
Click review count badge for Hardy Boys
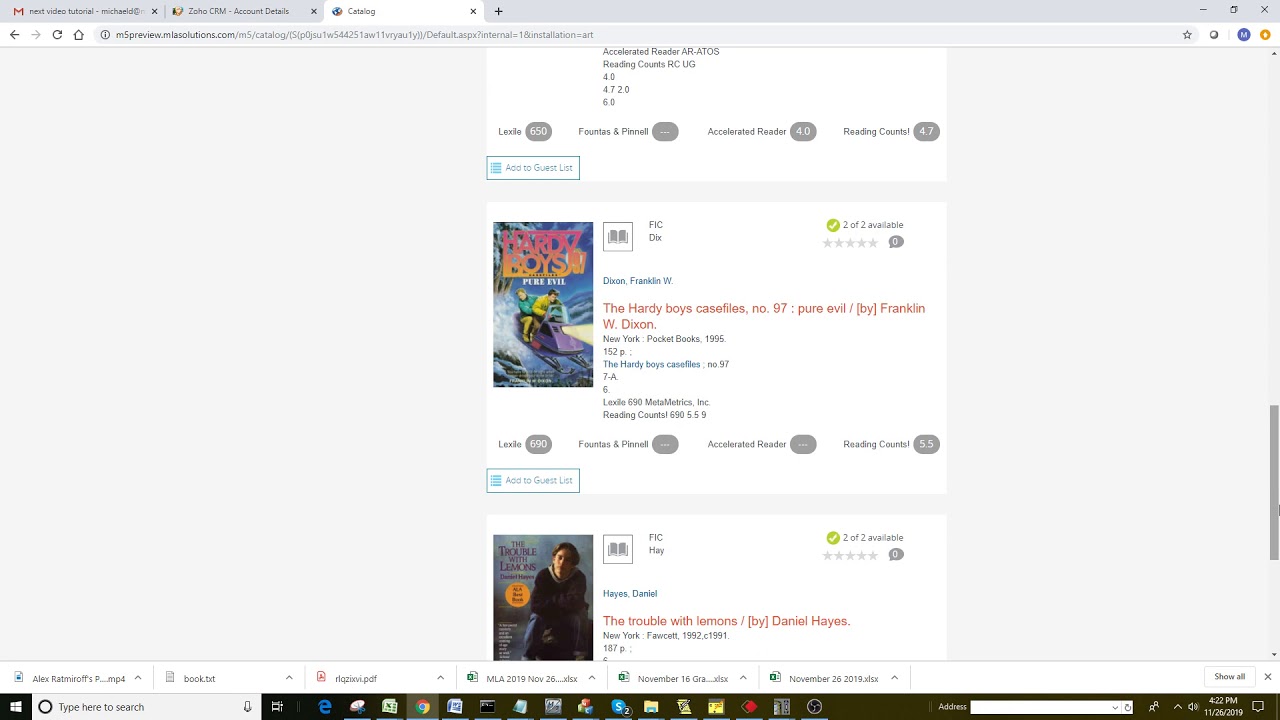(896, 242)
